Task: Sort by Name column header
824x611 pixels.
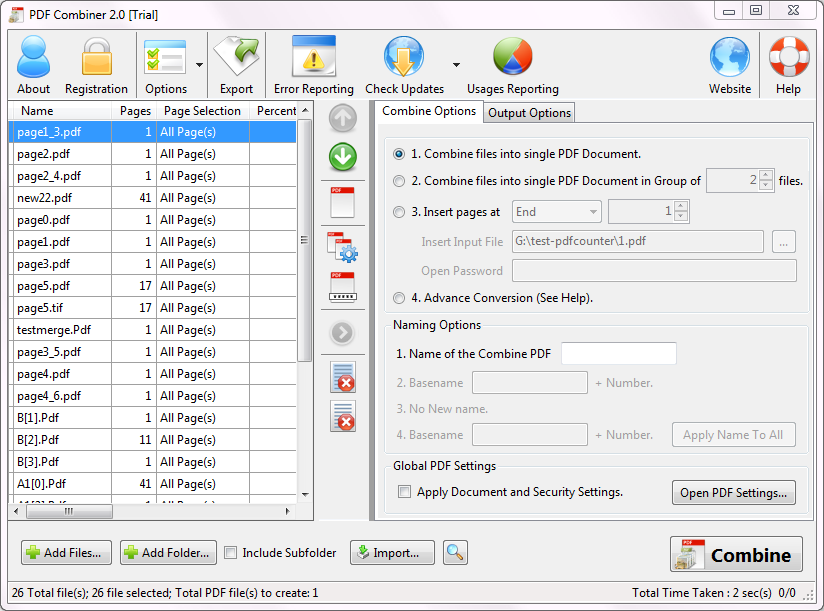Action: point(60,111)
